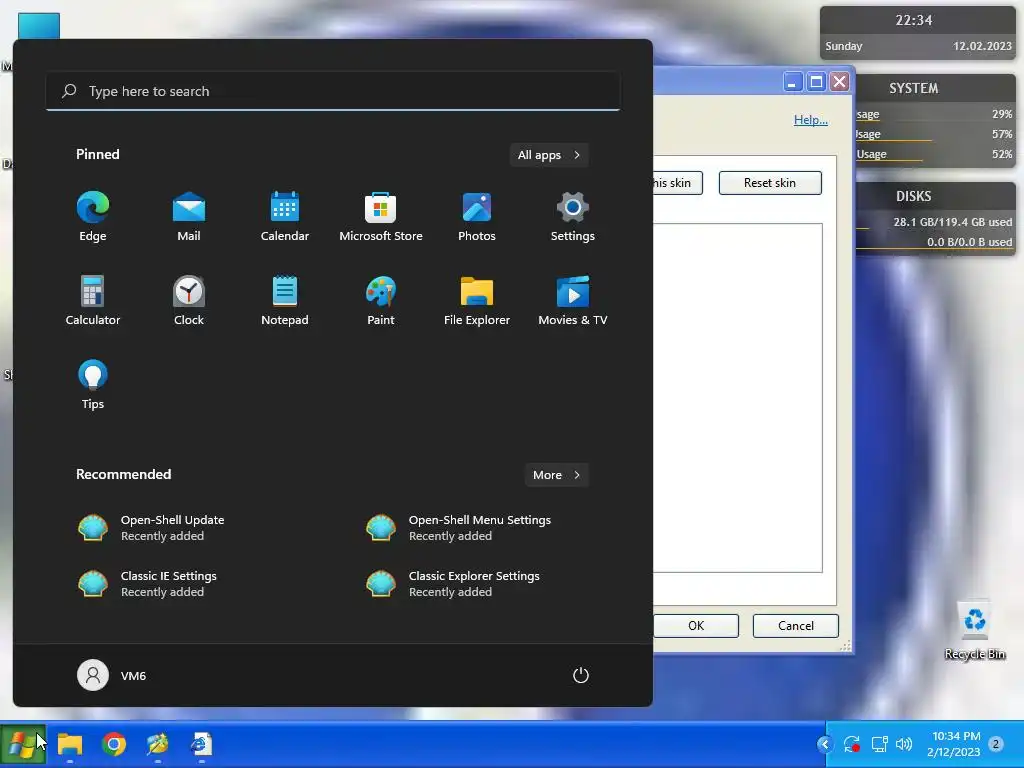Expand All apps list

click(x=549, y=155)
